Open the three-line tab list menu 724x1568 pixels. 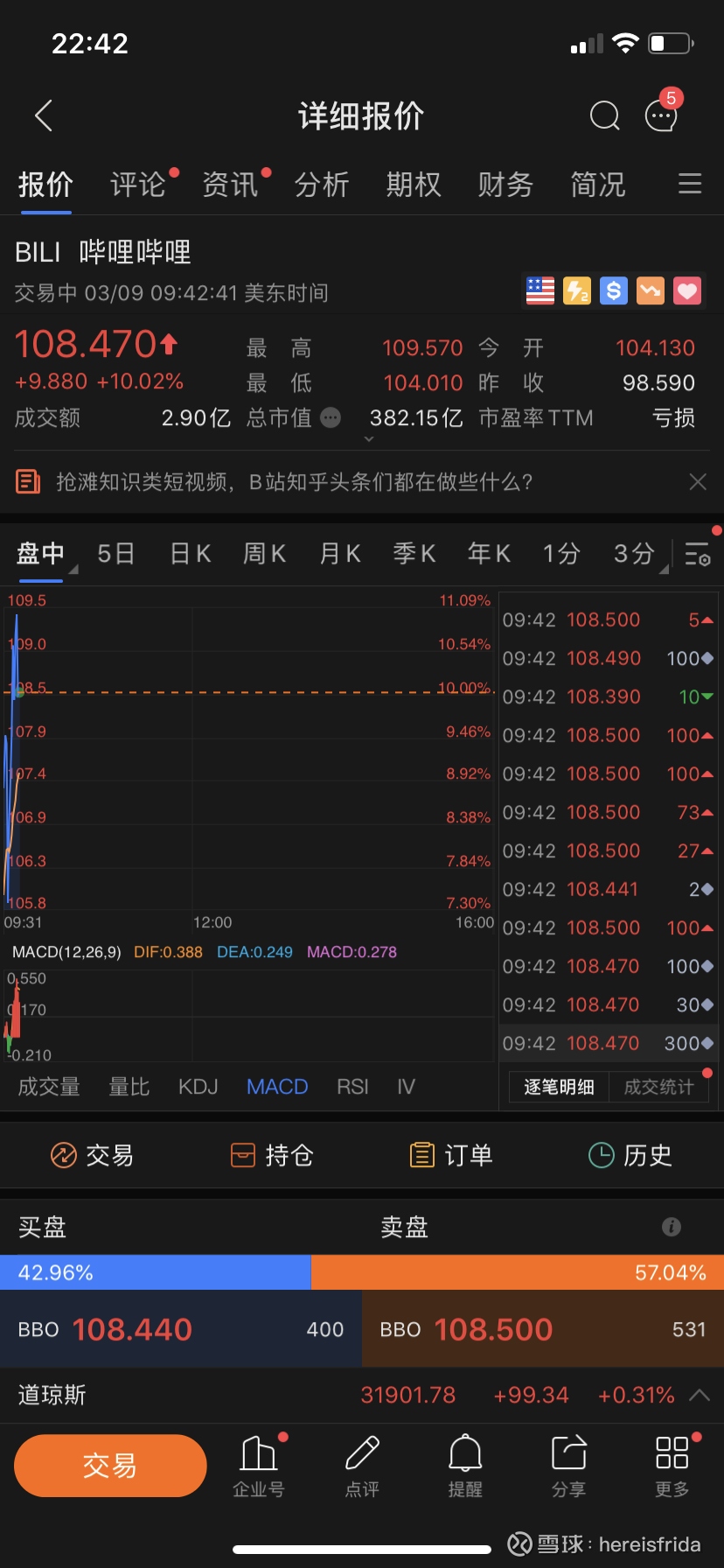coord(690,184)
